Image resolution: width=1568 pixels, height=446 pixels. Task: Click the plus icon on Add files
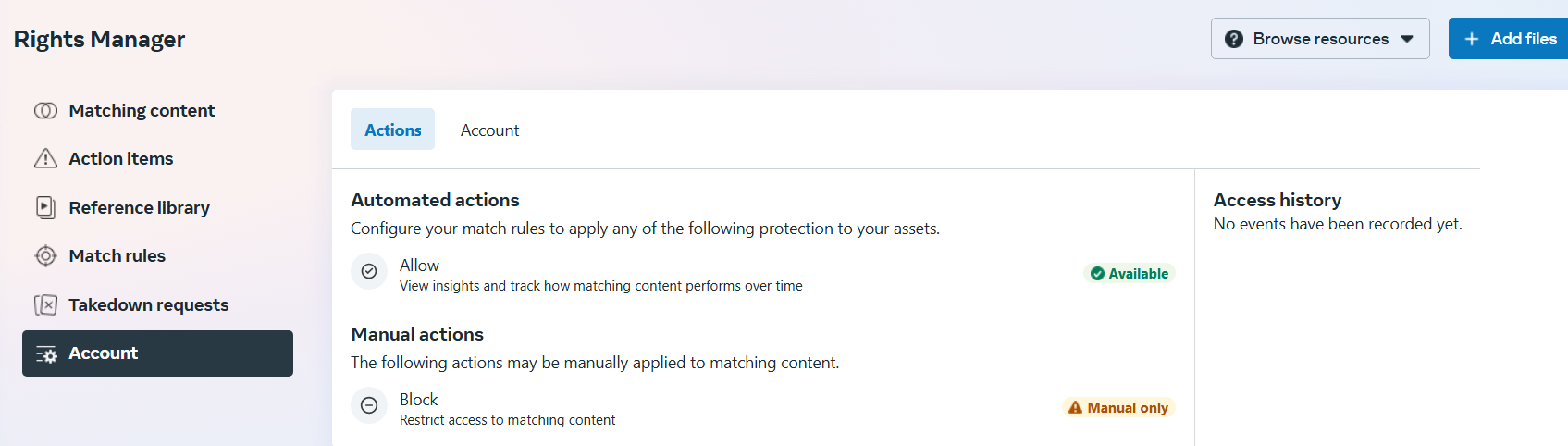(x=1472, y=39)
